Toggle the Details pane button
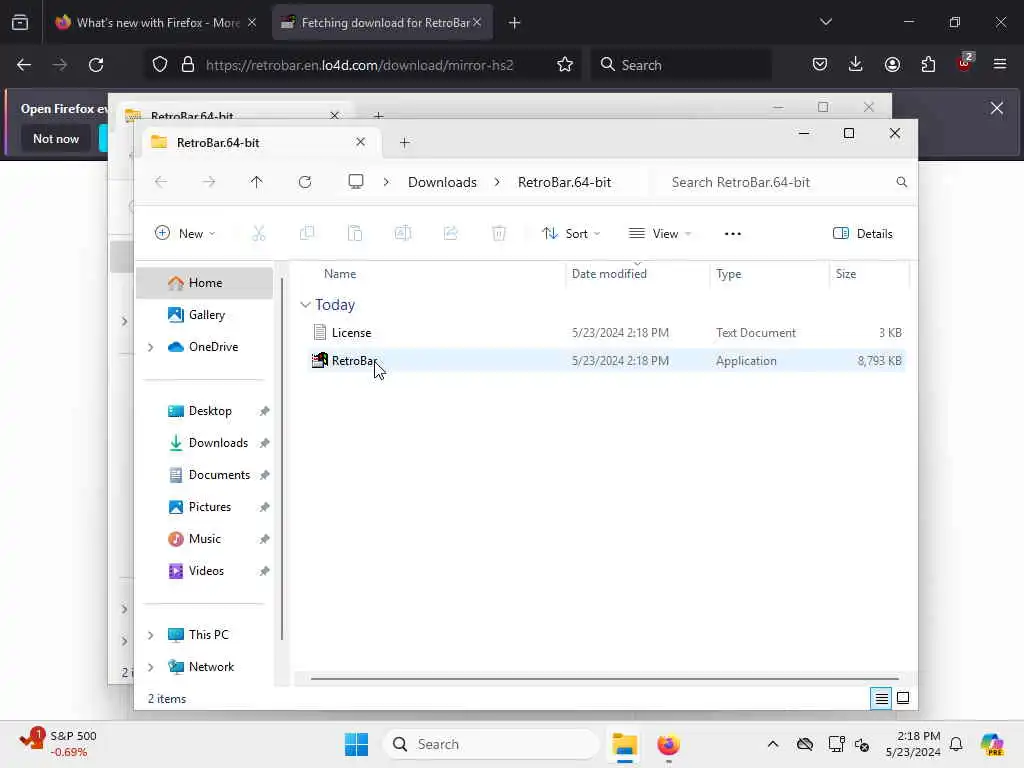1024x768 pixels. [863, 233]
